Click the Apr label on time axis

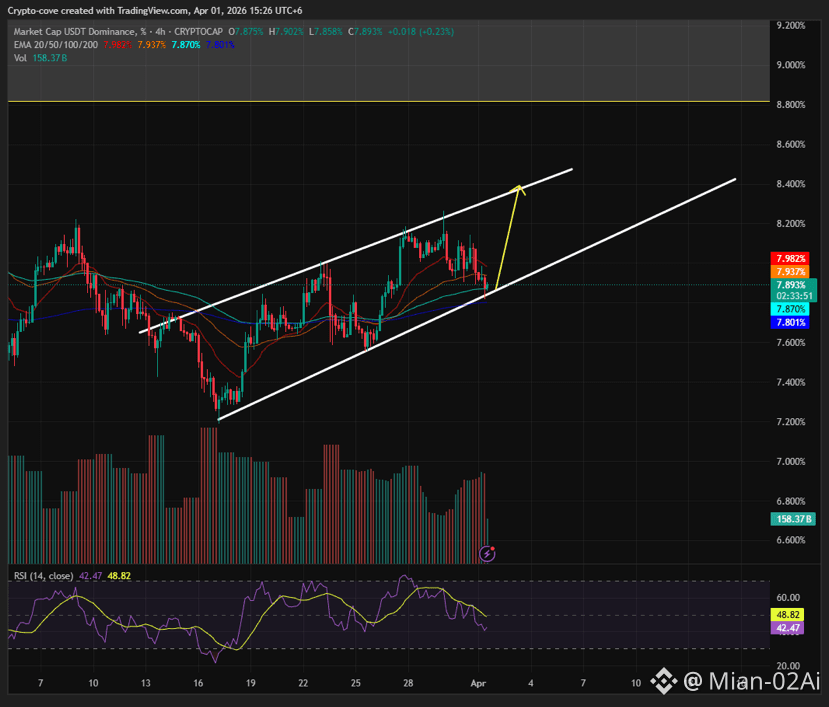478,683
